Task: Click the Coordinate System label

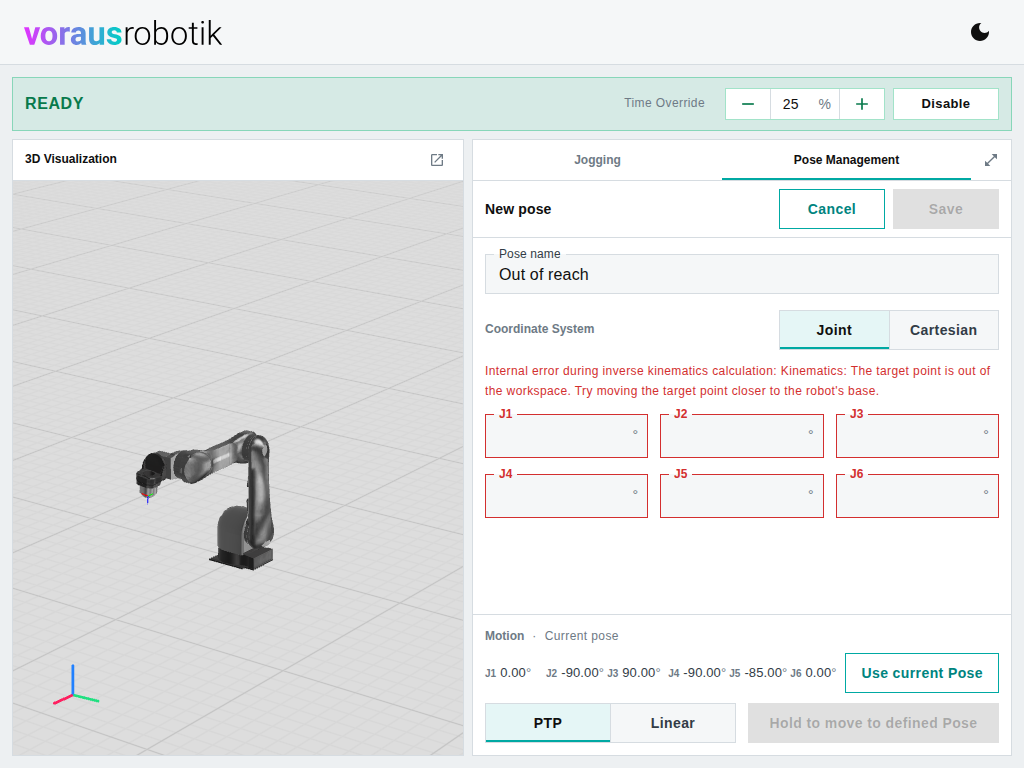Action: click(539, 328)
